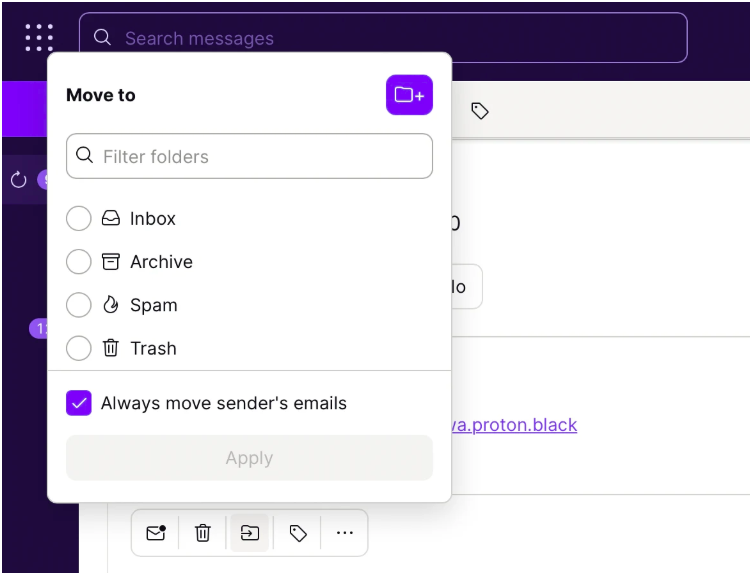Open label tag icon in bottom toolbar
This screenshot has height=574, width=752.
point(298,533)
